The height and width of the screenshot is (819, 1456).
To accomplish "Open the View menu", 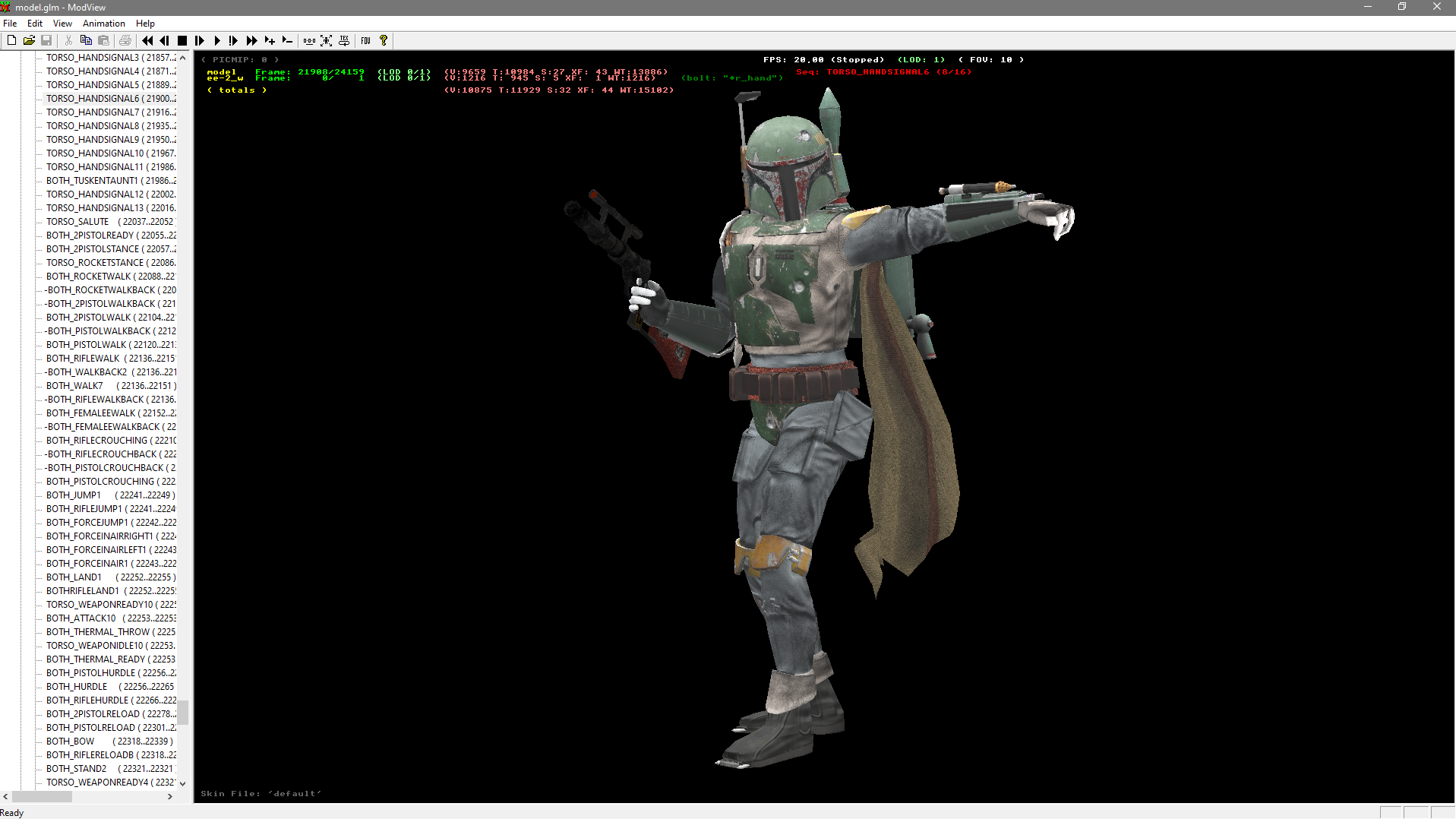I will click(x=62, y=24).
